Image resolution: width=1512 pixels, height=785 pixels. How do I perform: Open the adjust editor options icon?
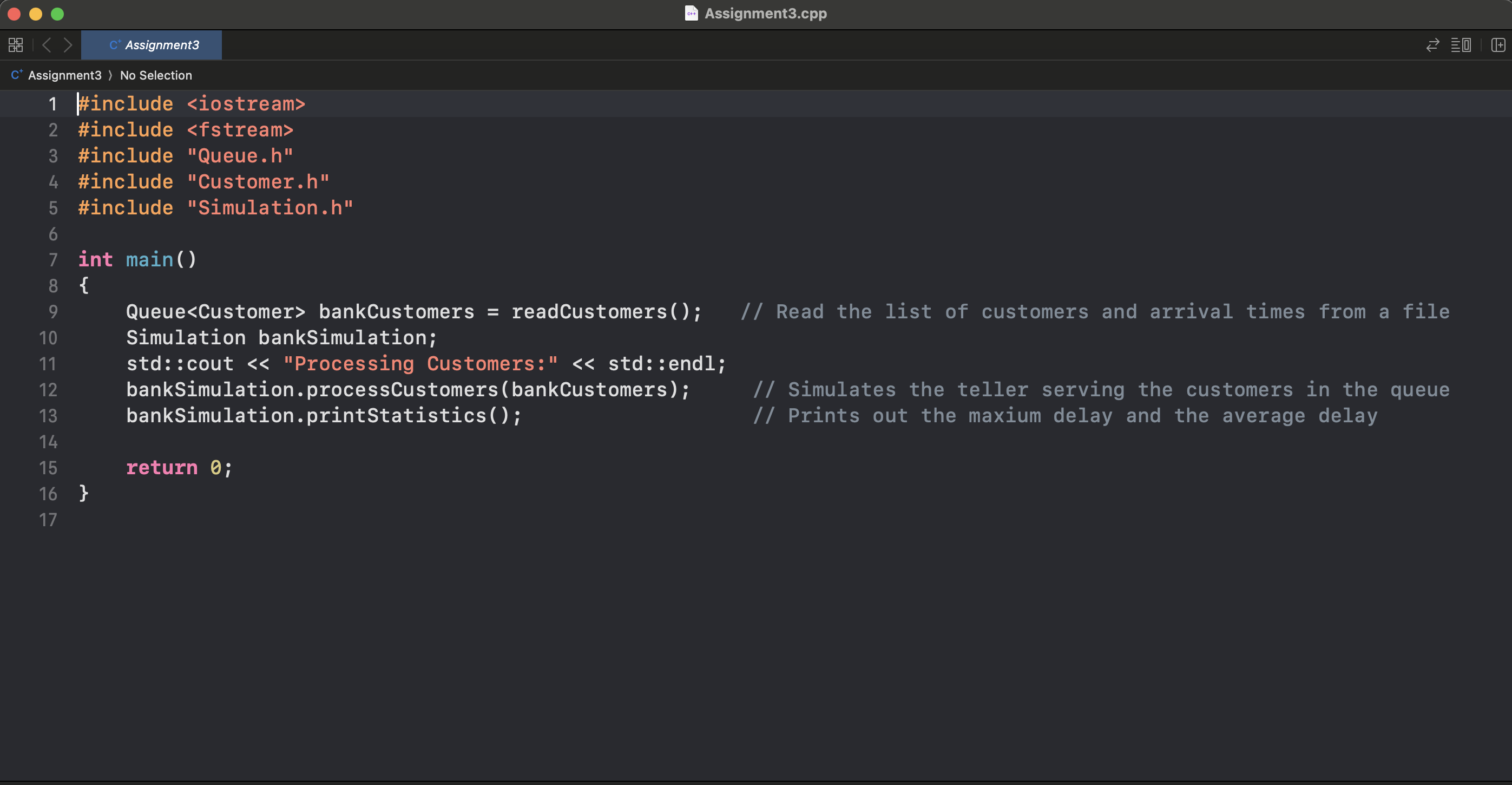(x=1461, y=45)
